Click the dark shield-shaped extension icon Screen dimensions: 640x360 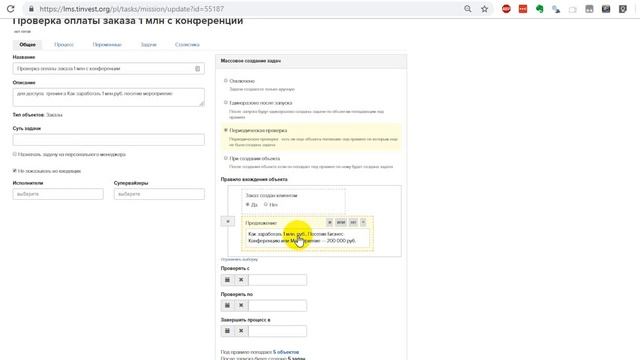tap(622, 9)
